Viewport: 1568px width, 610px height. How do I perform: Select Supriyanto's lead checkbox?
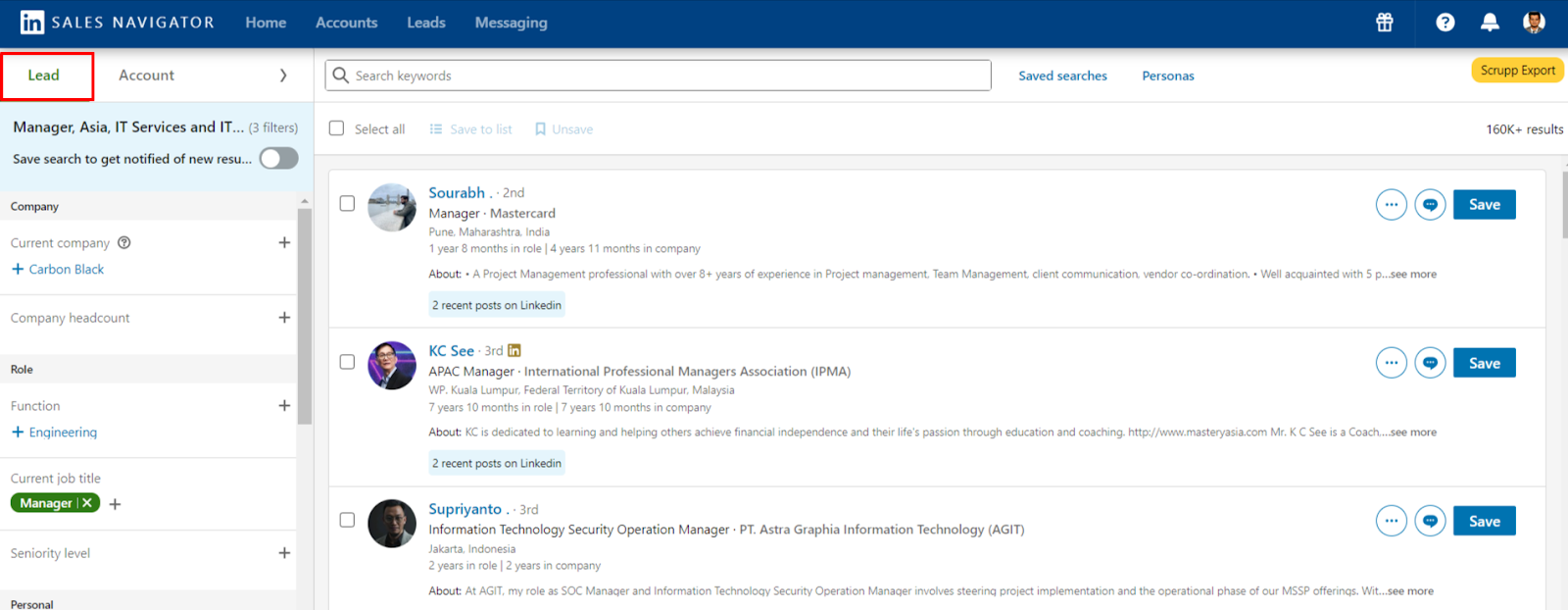click(x=347, y=520)
